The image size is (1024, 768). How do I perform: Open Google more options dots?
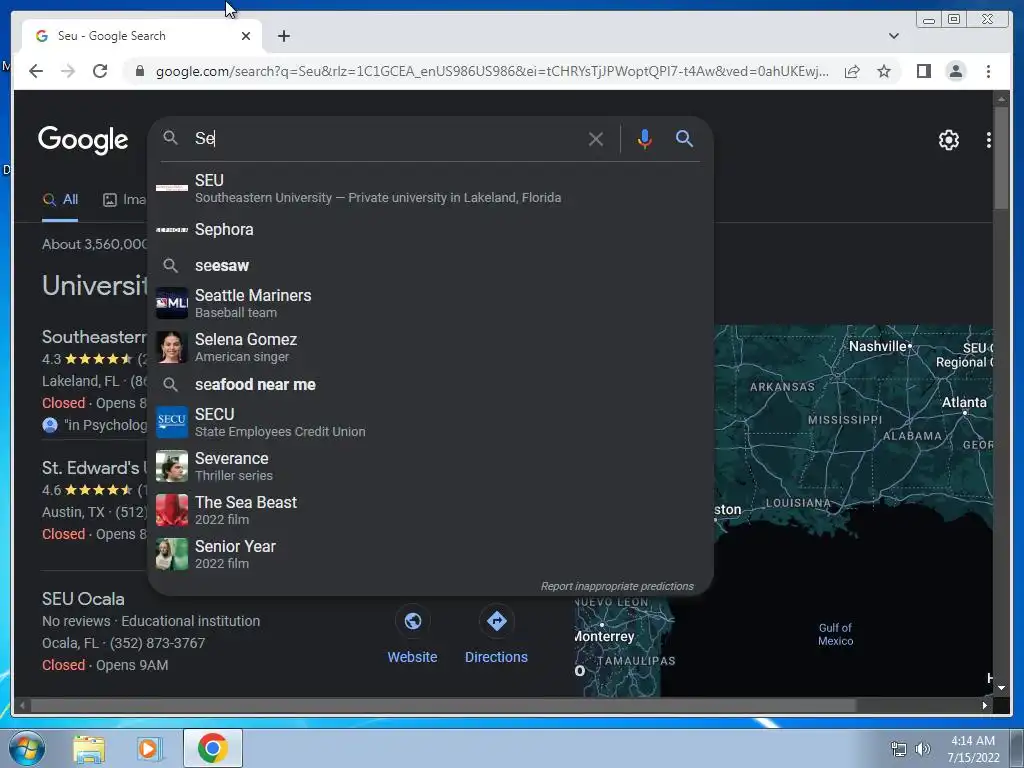988,140
